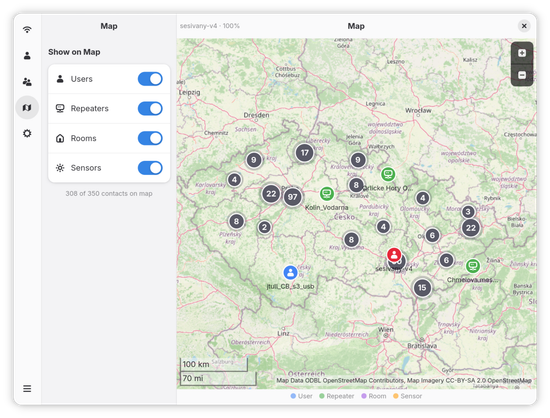550x418 pixels.
Task: Click the red sesivany-v4 user marker
Action: (394, 255)
